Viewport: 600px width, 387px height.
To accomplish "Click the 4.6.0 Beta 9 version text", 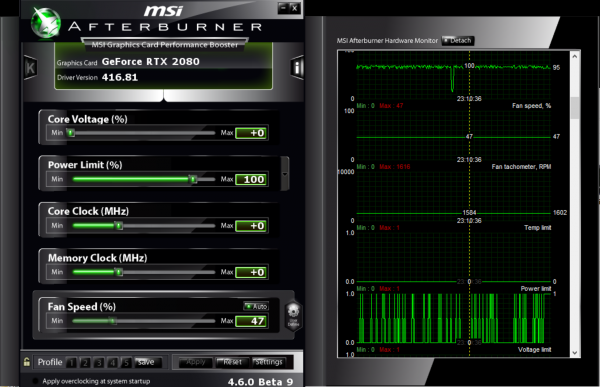I will [260, 382].
